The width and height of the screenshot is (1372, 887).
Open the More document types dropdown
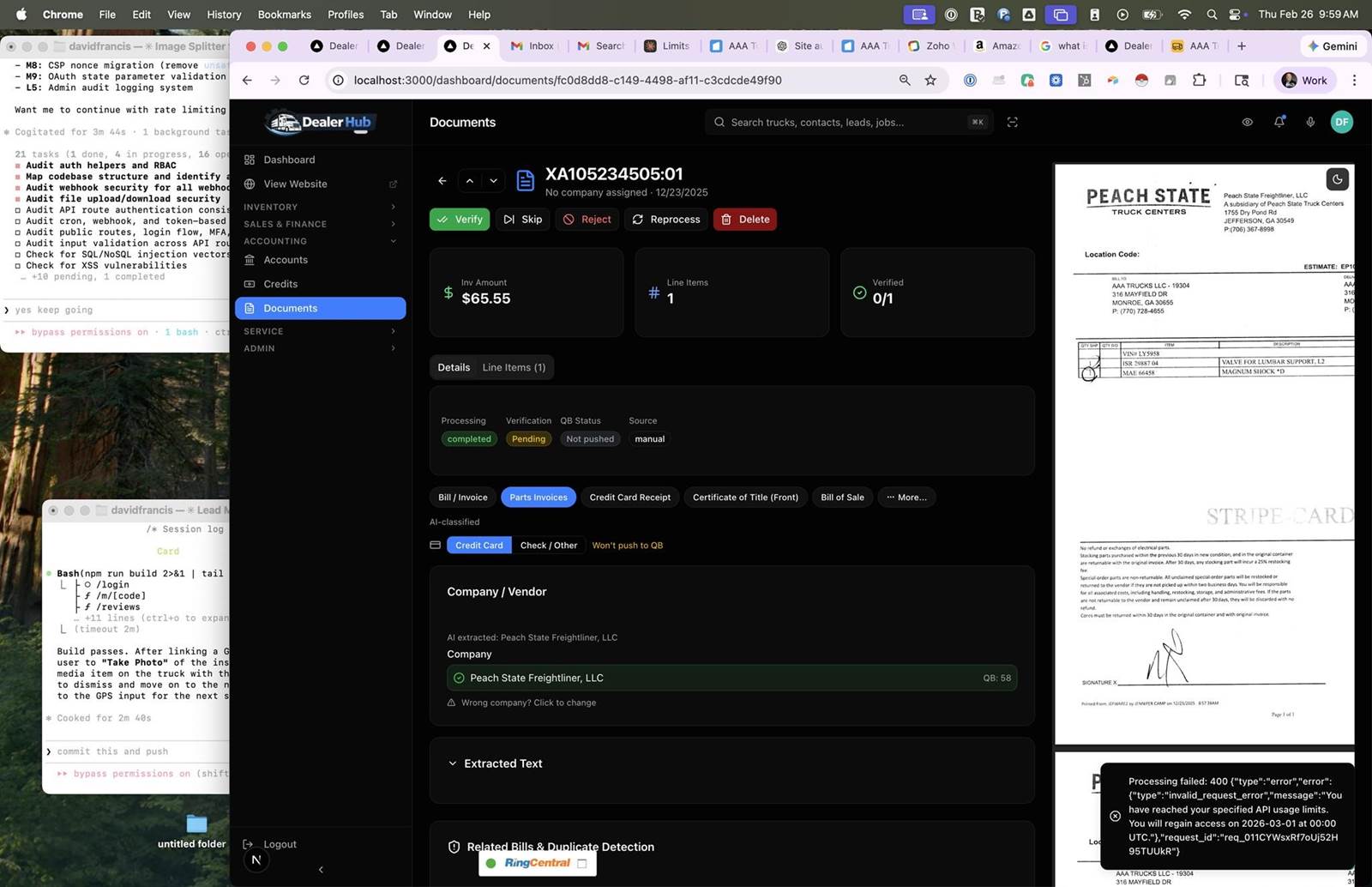(x=906, y=498)
